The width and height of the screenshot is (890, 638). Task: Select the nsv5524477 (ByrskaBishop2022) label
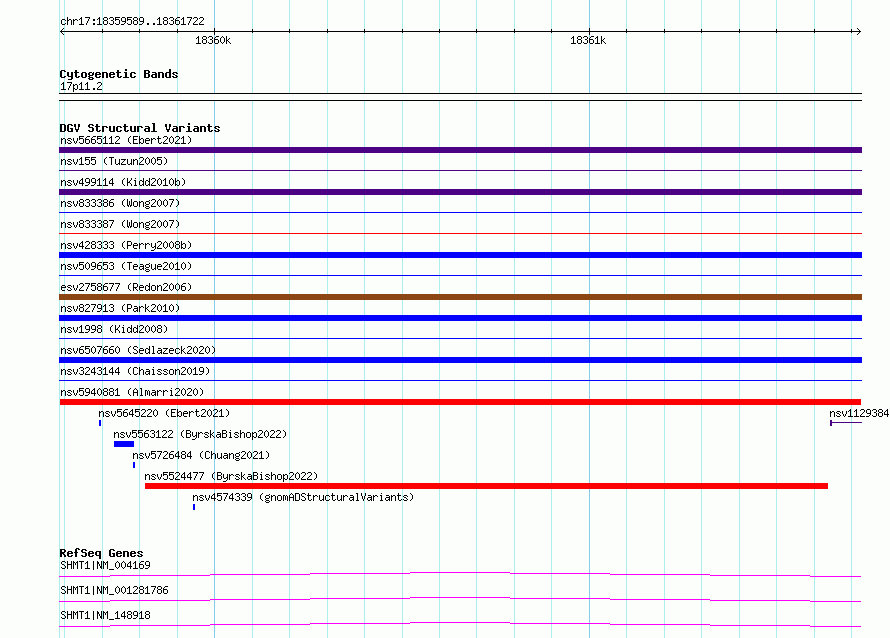point(231,476)
